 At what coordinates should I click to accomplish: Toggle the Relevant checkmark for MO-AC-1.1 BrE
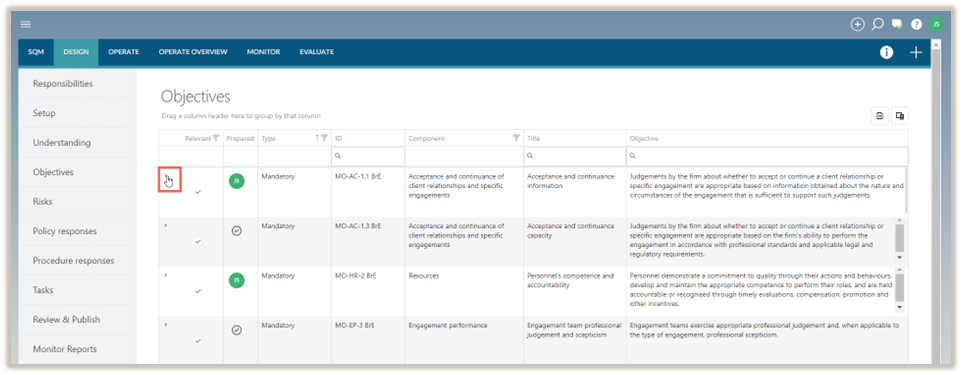click(198, 191)
